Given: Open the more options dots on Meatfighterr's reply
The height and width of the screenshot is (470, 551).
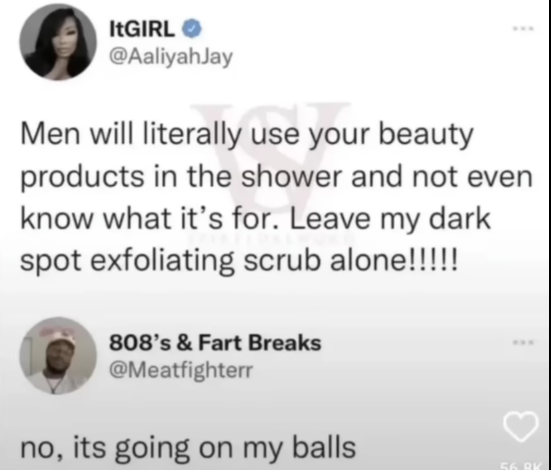Looking at the screenshot, I should coord(524,342).
